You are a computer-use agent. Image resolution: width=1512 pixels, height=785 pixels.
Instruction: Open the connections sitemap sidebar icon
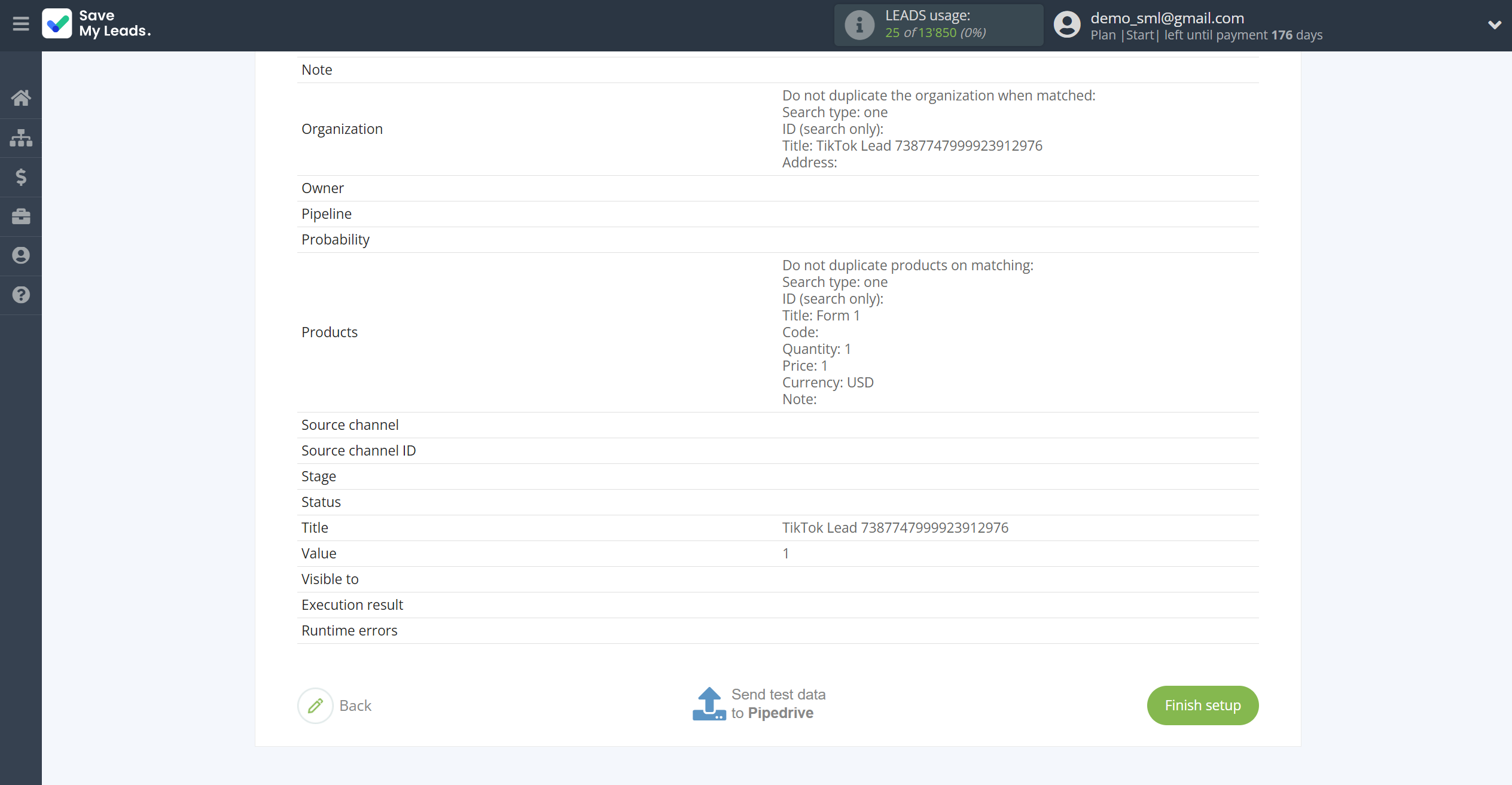point(21,138)
